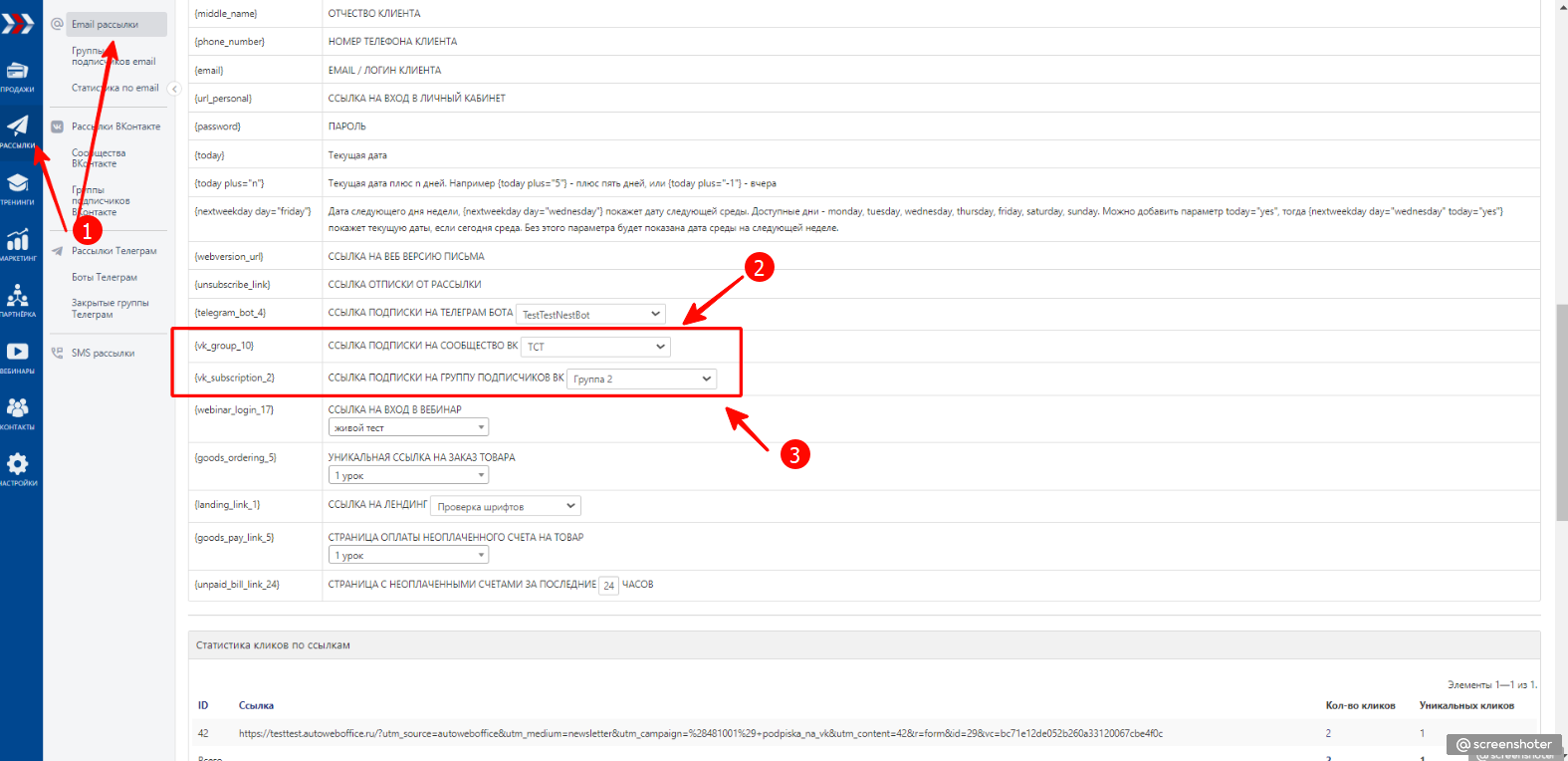Image resolution: width=1568 pixels, height=761 pixels.
Task: Open Боты Телеграм menu item
Action: tap(105, 277)
